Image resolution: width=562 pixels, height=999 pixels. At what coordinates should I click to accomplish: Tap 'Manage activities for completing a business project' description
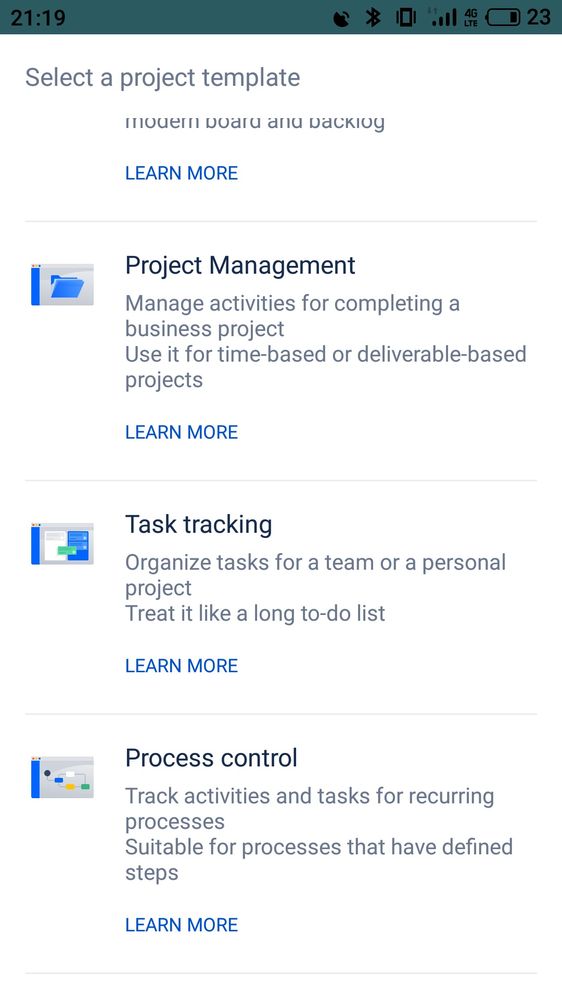292,316
